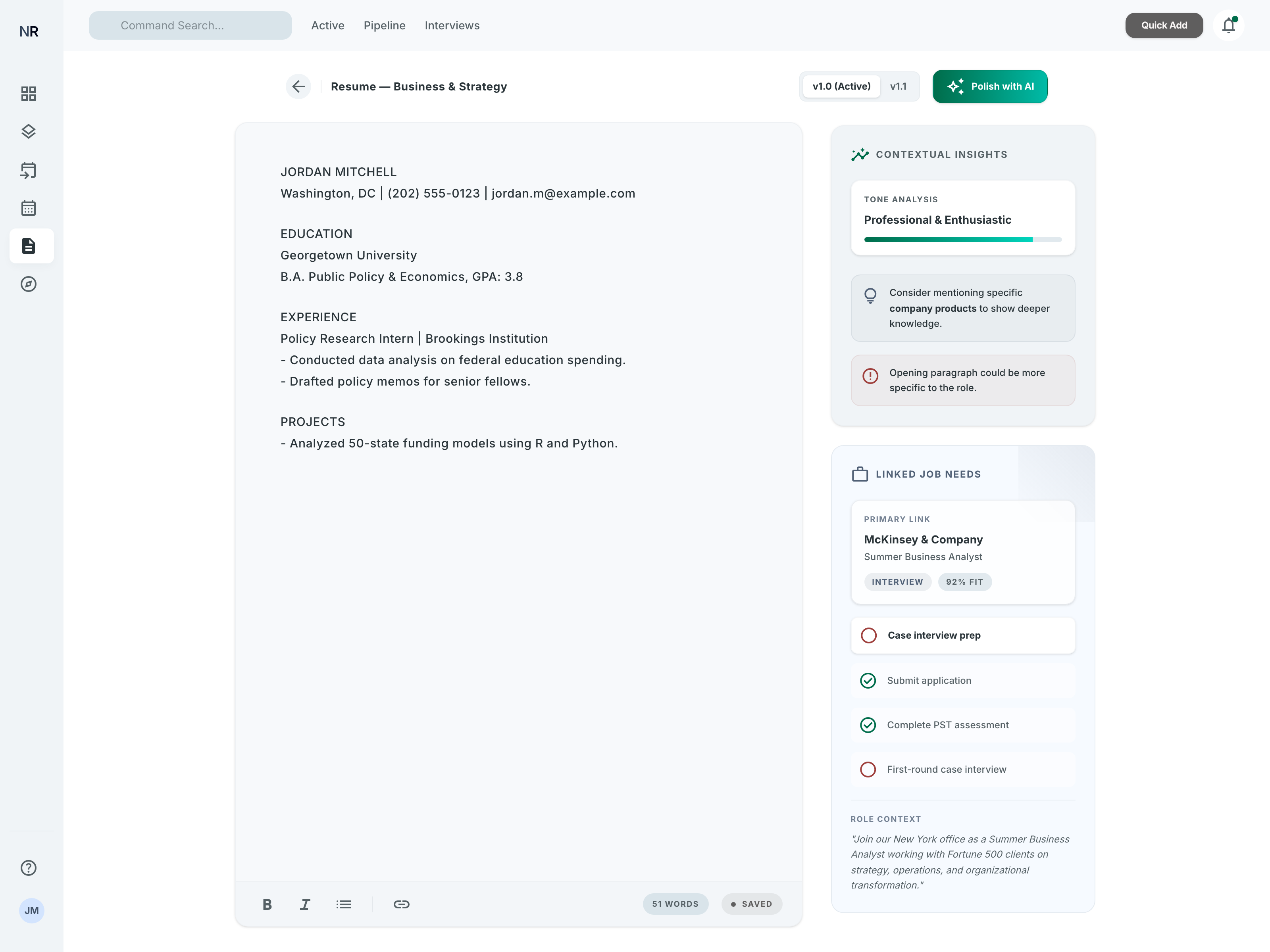The image size is (1270, 952).
Task: Apply italic formatting in toolbar
Action: click(305, 904)
